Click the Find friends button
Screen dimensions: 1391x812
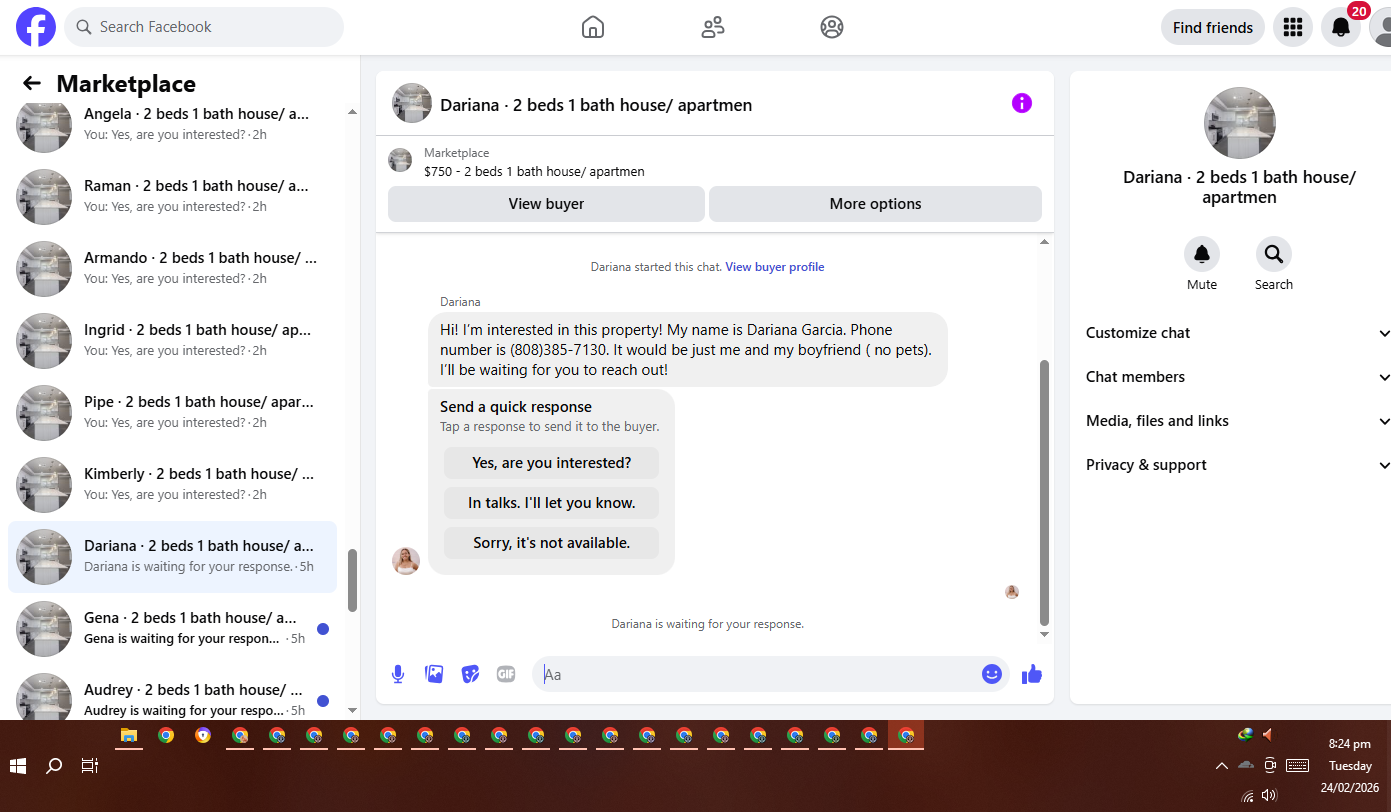coord(1212,27)
